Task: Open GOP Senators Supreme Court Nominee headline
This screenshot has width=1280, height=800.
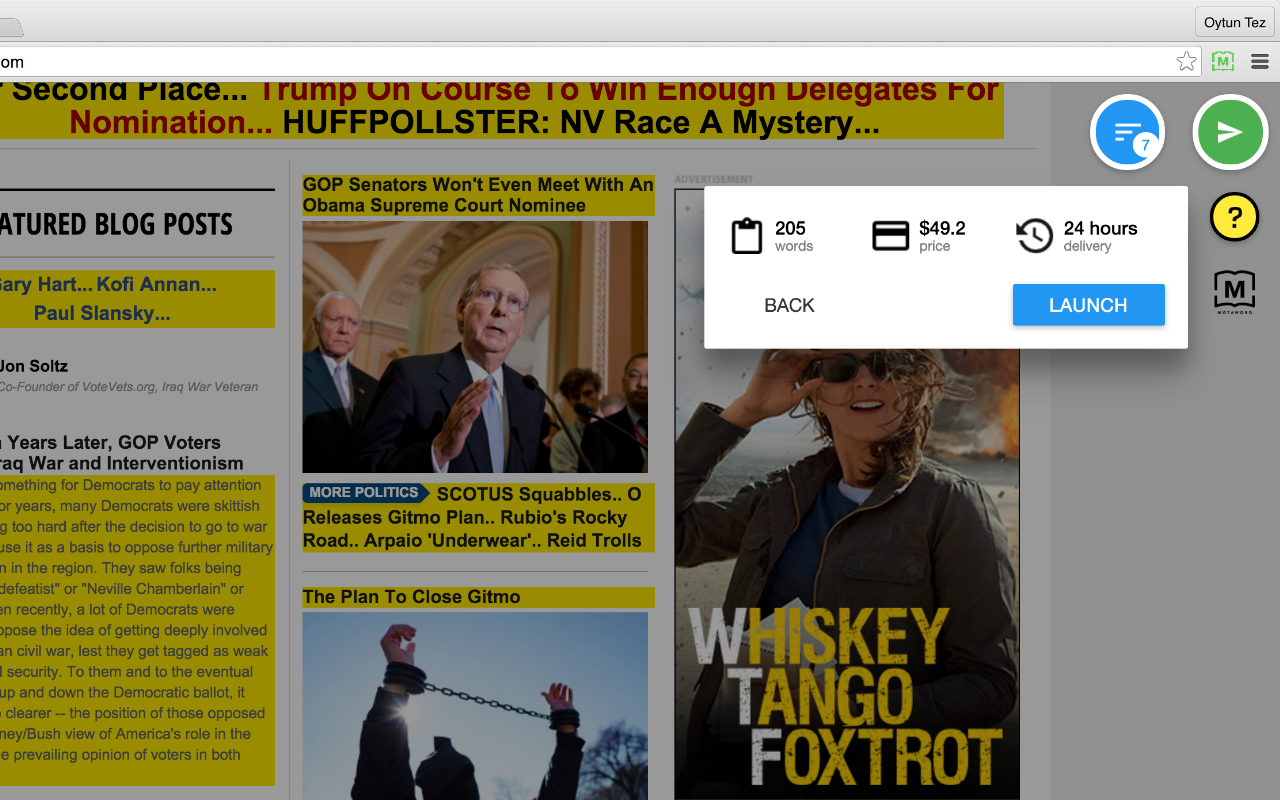Action: 478,195
